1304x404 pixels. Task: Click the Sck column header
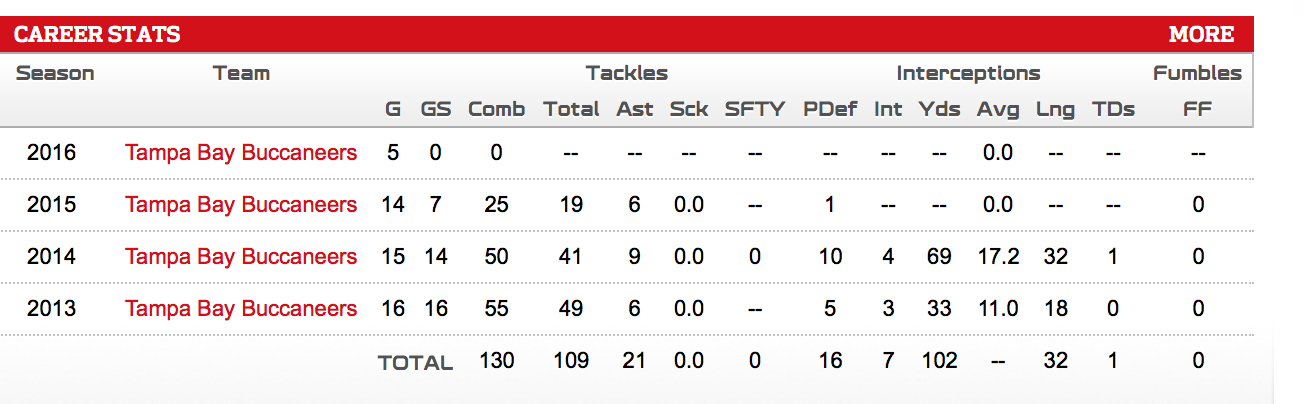coord(688,109)
